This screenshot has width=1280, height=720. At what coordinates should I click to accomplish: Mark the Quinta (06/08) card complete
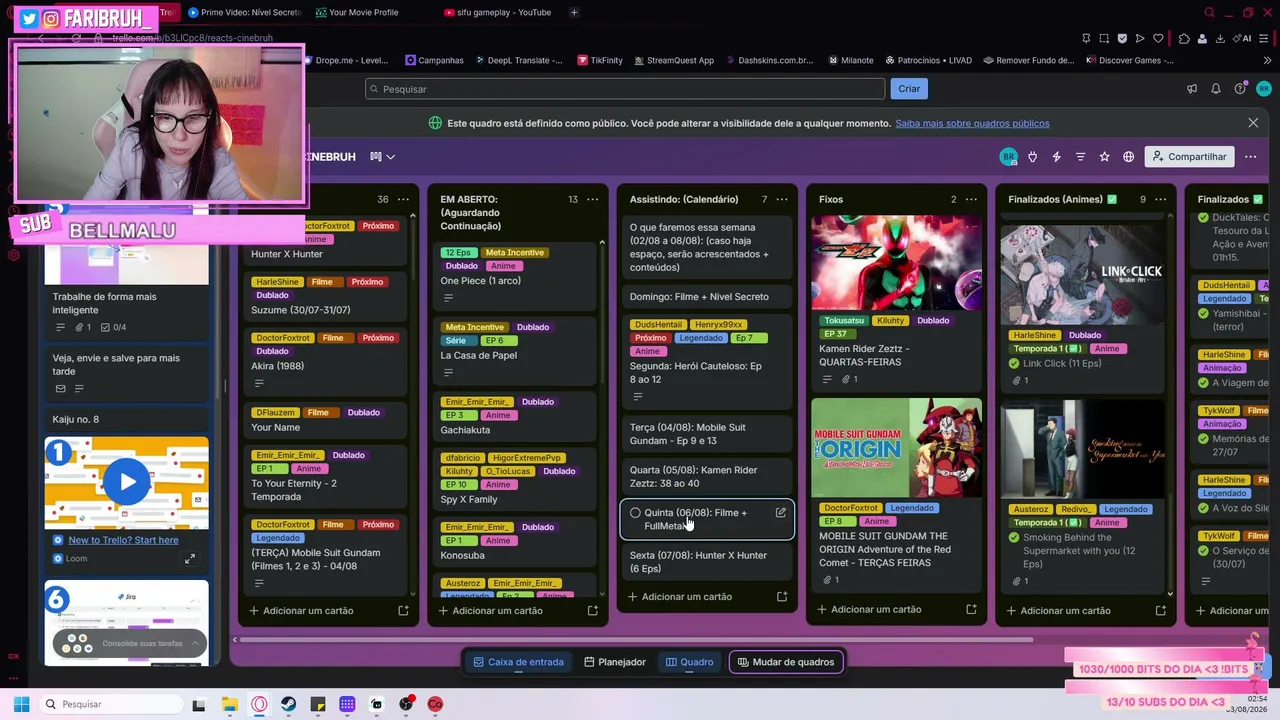pos(635,513)
